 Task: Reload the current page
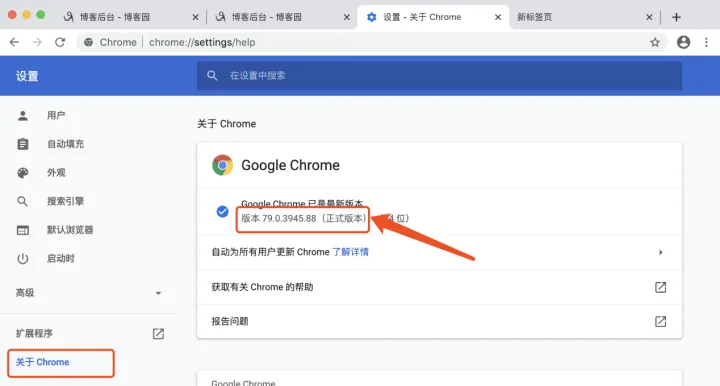60,42
